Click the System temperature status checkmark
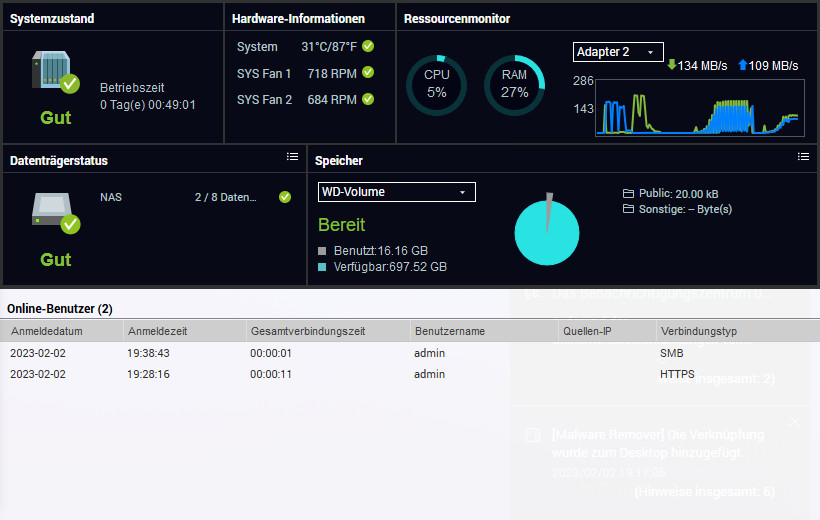The width and height of the screenshot is (820, 520). (368, 46)
